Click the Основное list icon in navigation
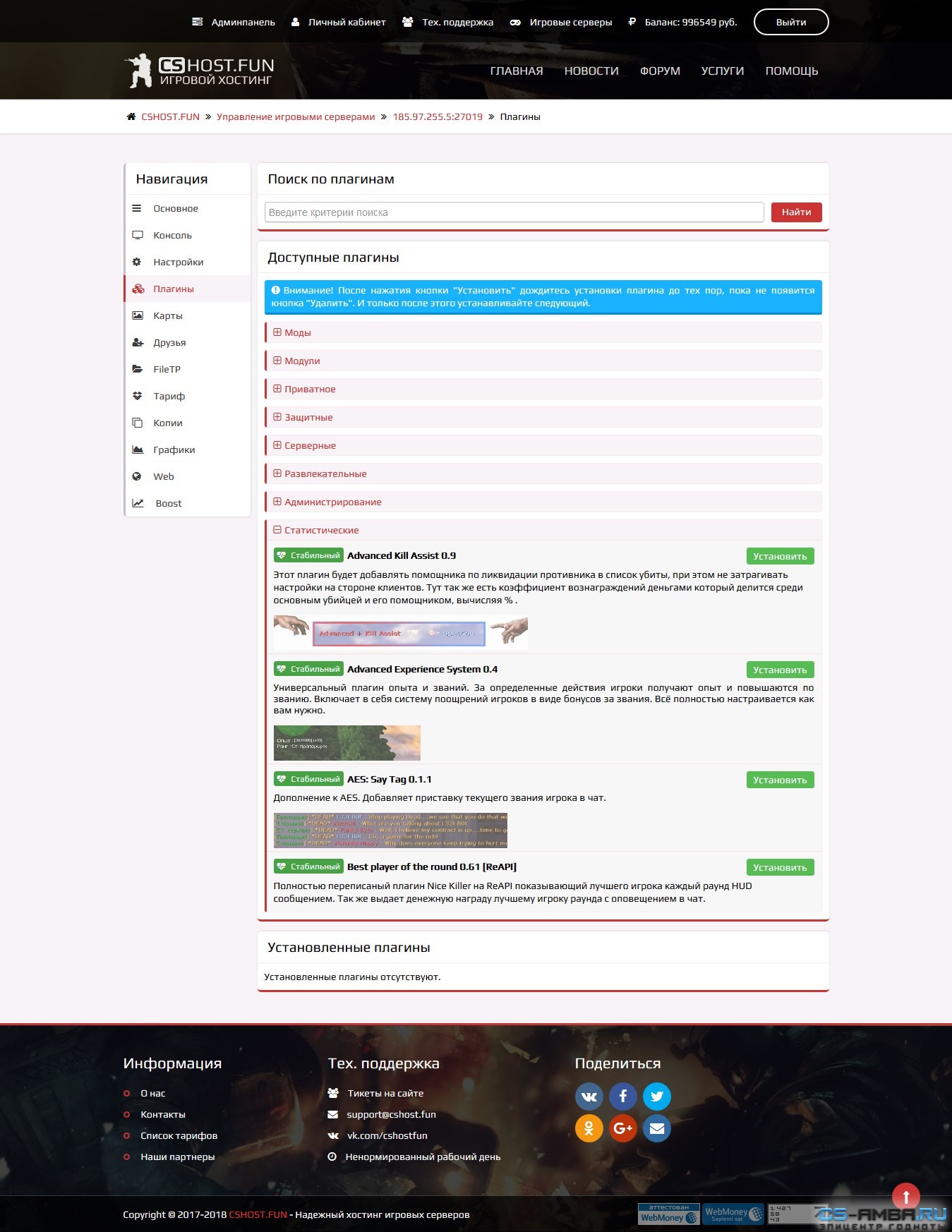Viewport: 952px width, 1232px height. pos(137,208)
